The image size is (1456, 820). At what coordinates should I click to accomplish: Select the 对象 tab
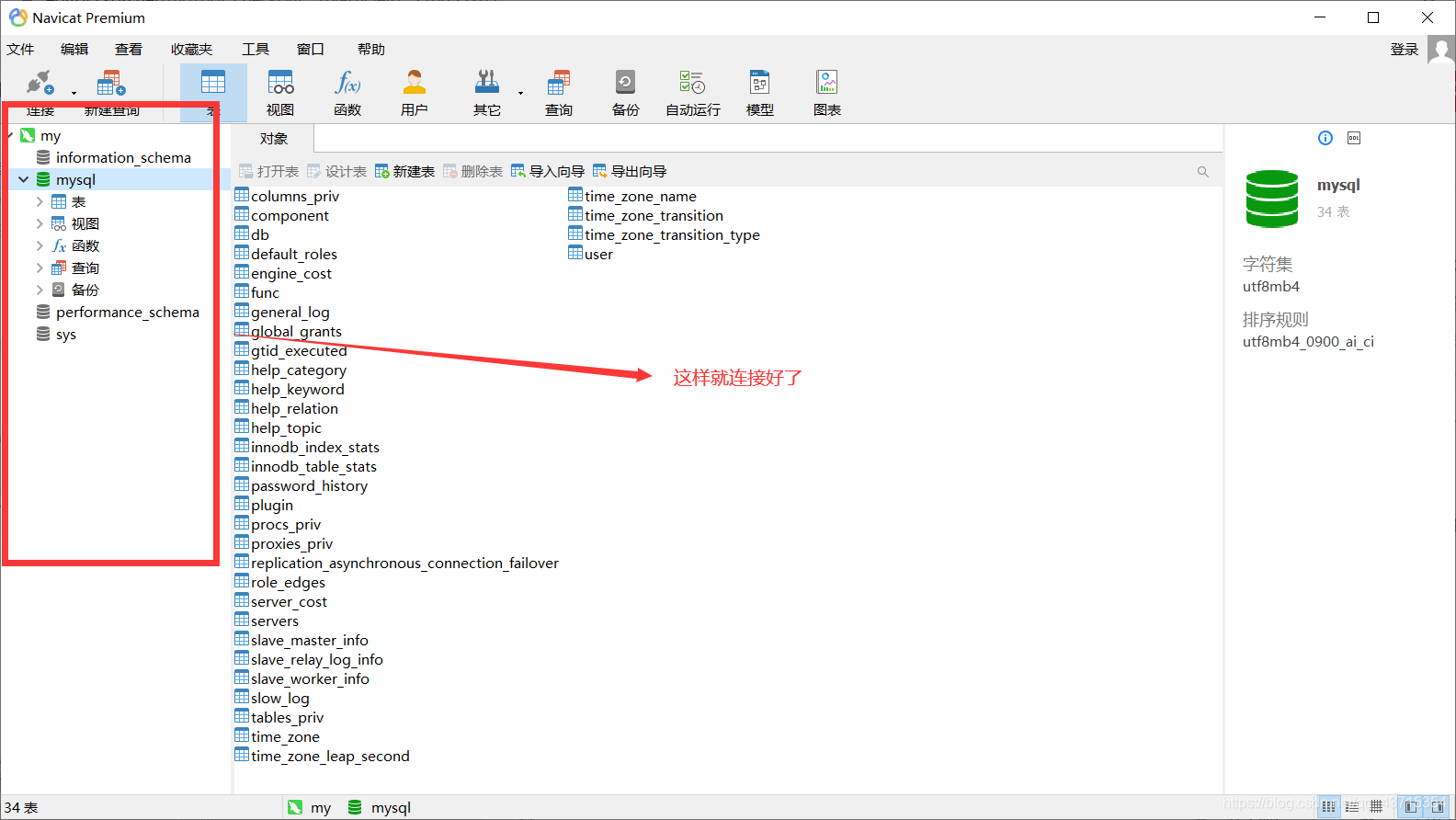click(x=273, y=139)
